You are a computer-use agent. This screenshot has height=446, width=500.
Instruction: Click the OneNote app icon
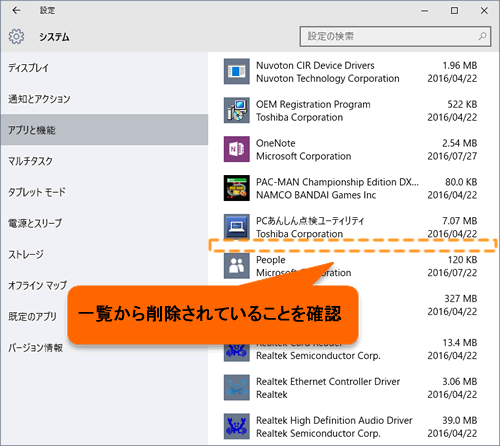(237, 149)
